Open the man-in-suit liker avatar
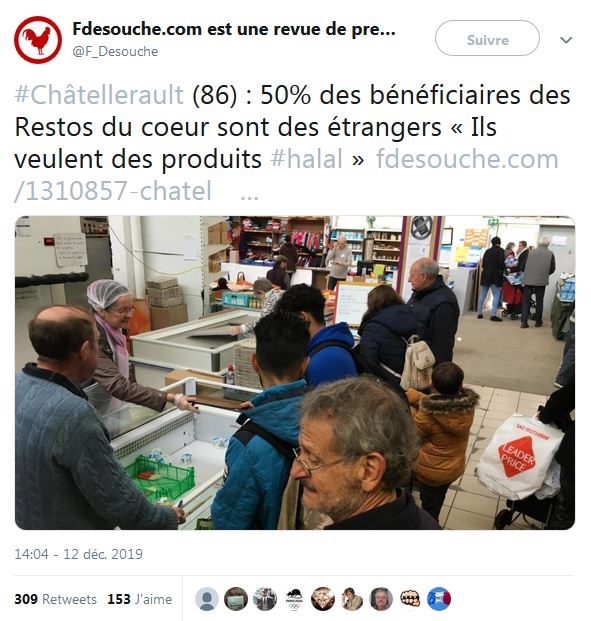 (265, 599)
